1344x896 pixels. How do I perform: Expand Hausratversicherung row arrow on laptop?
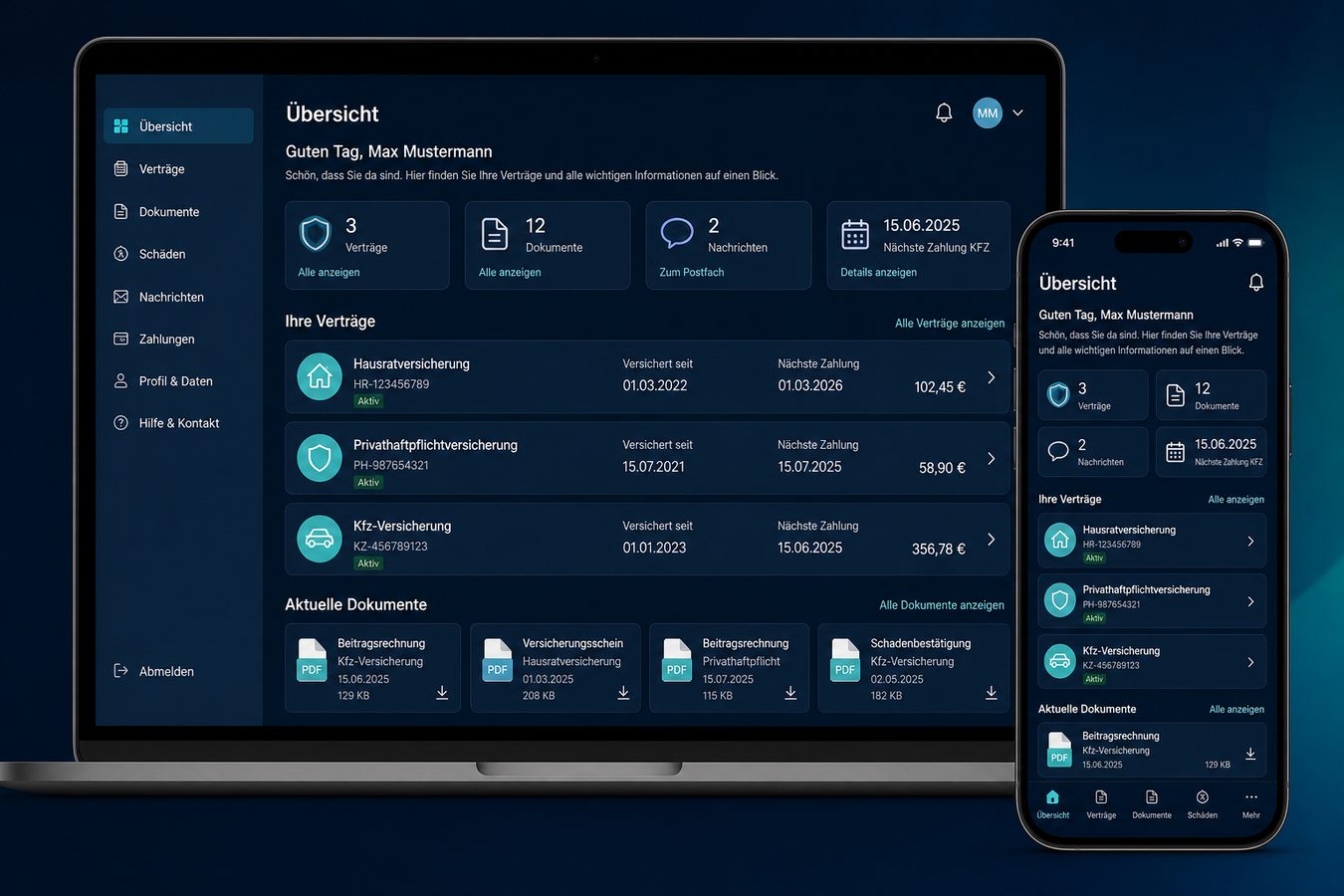[992, 377]
